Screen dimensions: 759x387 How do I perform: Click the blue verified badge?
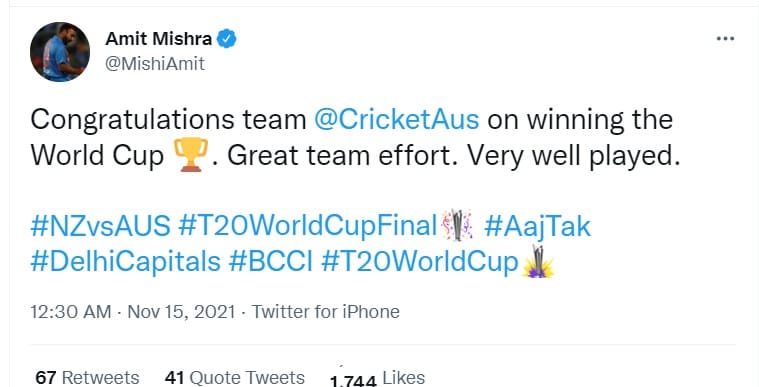pos(227,39)
